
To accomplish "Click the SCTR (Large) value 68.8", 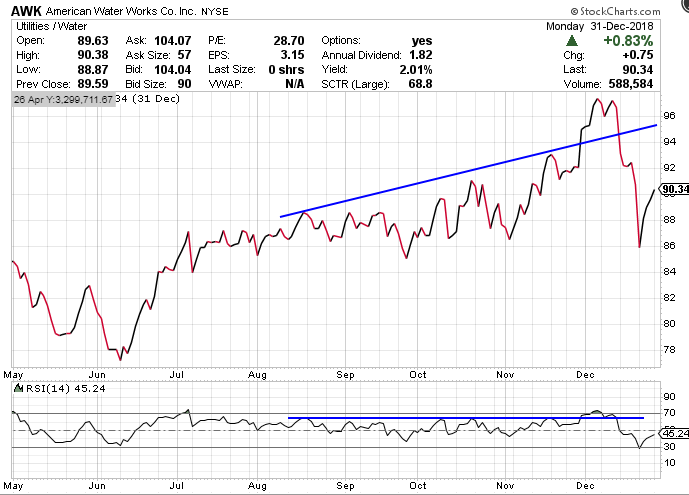I will 420,83.
